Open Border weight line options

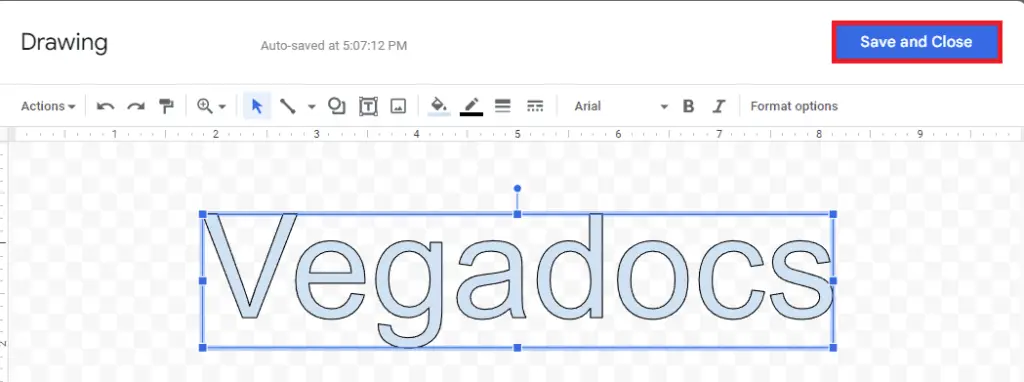[502, 106]
